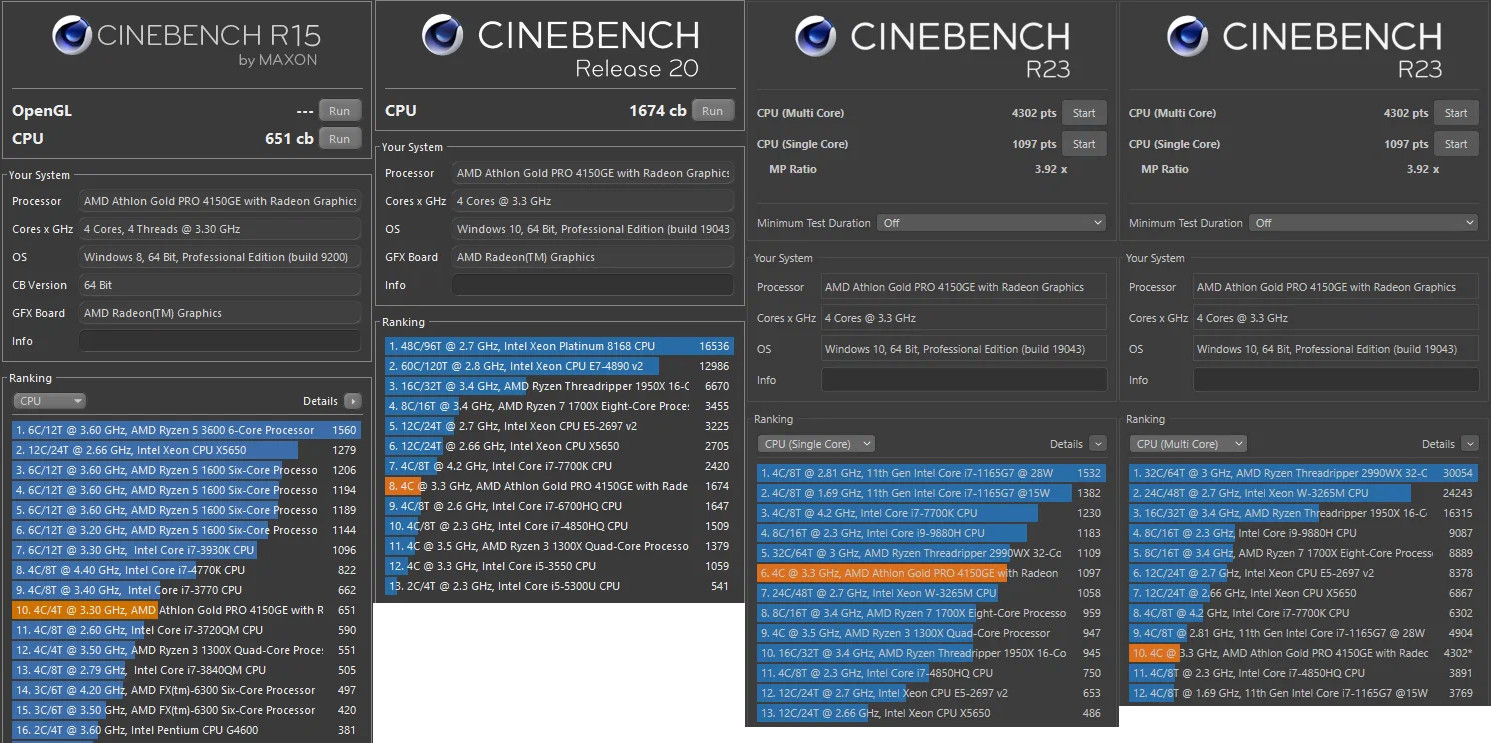Select Ryzen 7 1700X row scoring 3455 in R20
The width and height of the screenshot is (1491, 743).
(x=560, y=406)
